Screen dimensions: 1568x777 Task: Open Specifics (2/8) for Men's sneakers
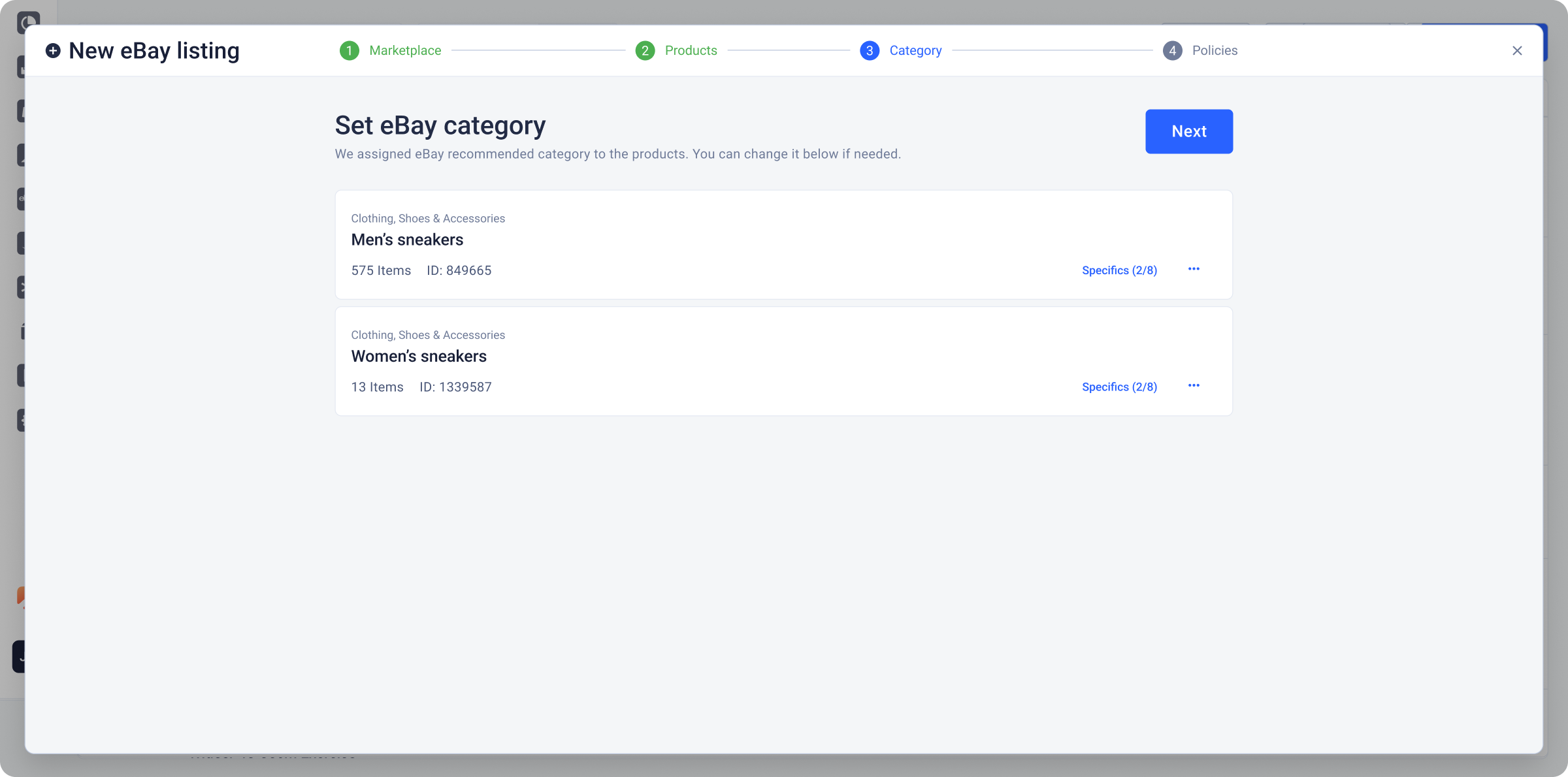point(1119,270)
